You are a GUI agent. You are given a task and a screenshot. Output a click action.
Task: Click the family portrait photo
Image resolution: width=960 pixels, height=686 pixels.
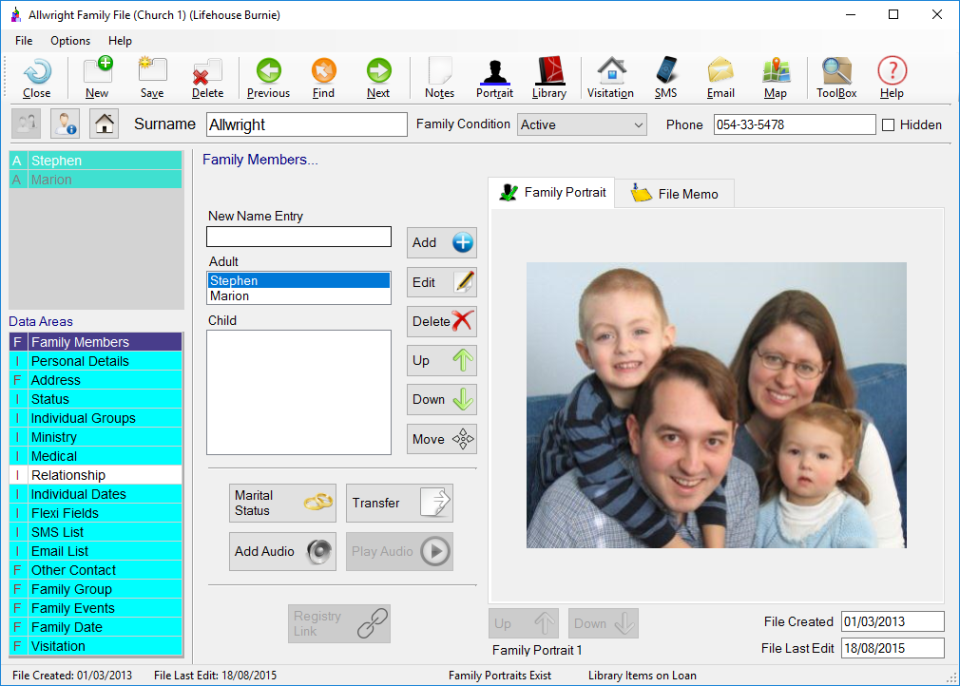[x=716, y=405]
